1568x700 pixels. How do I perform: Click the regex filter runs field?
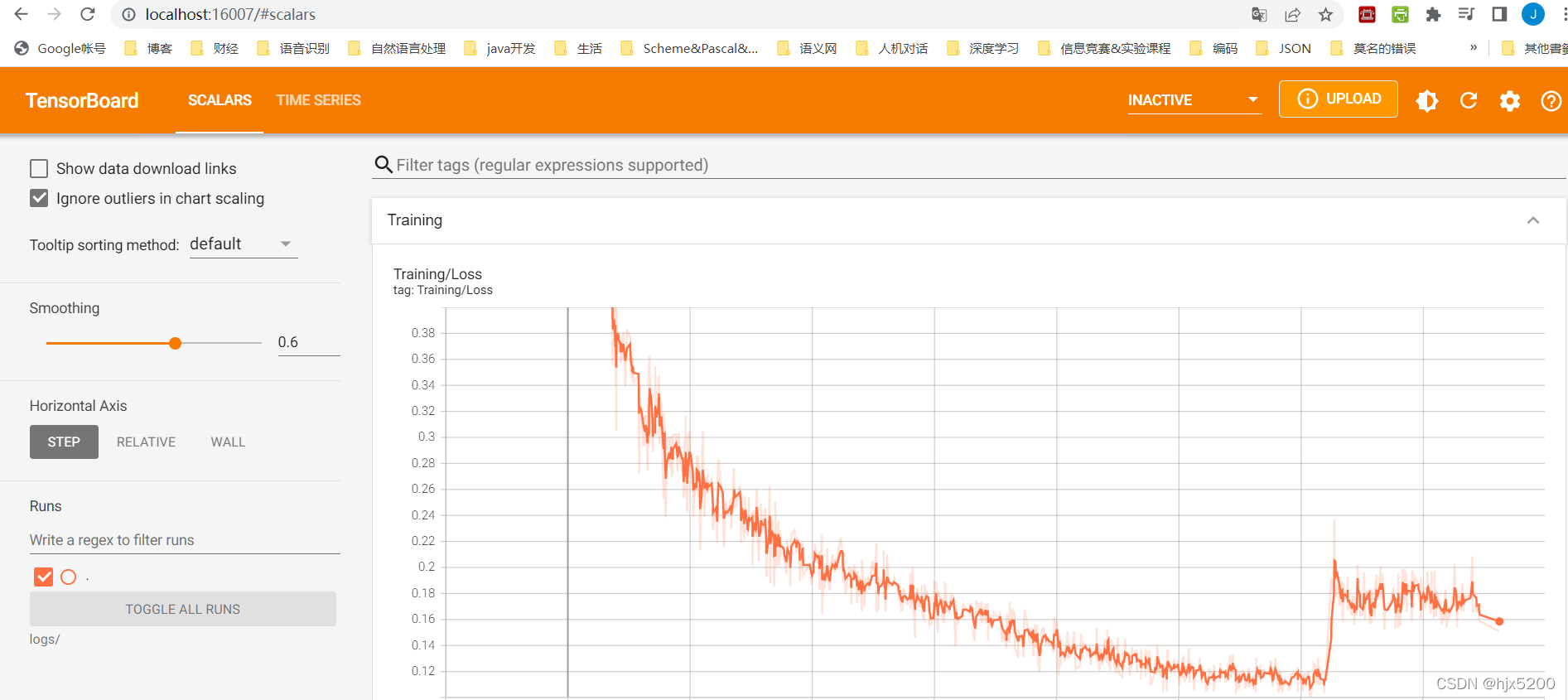[x=185, y=540]
